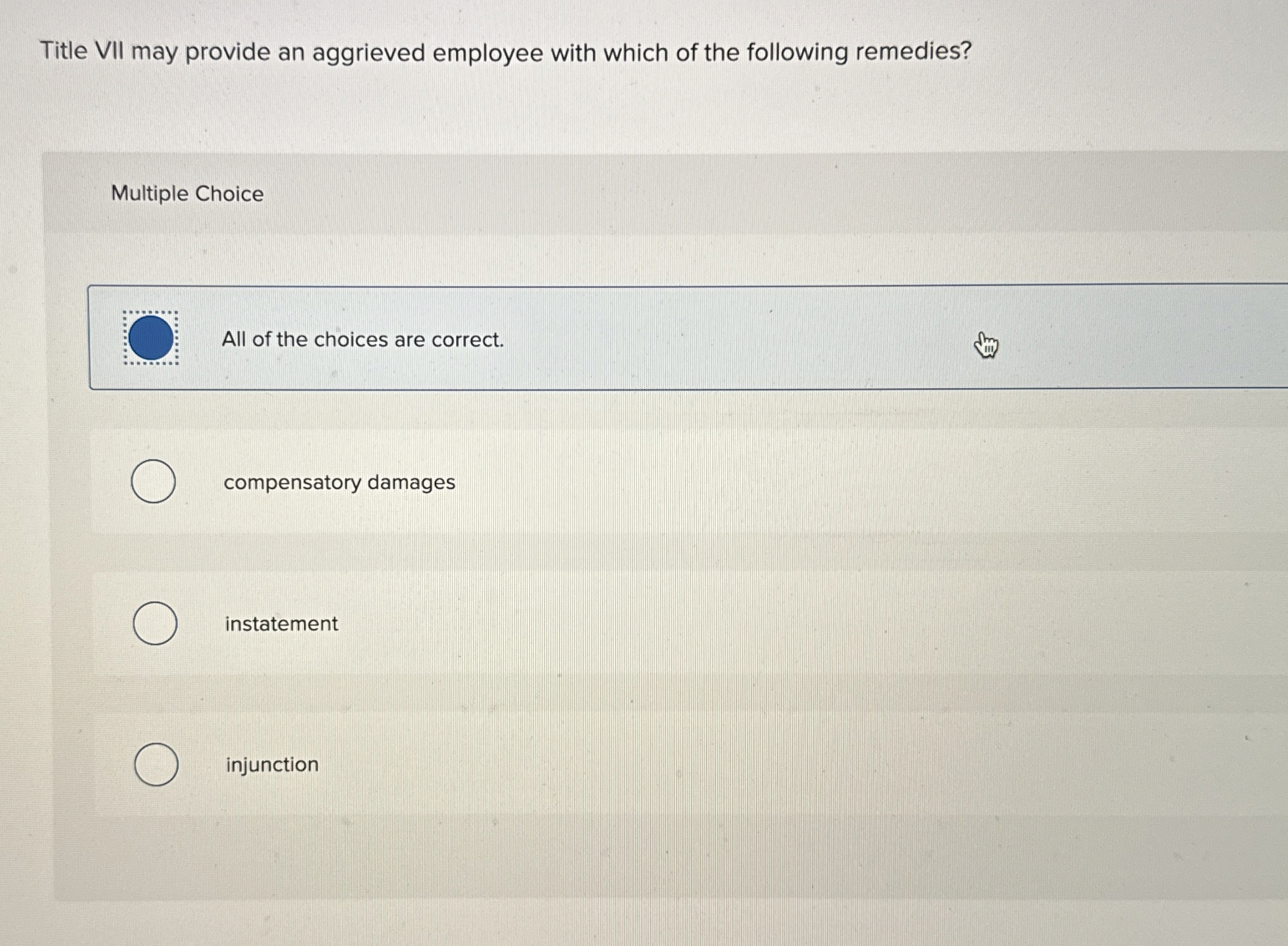Select the "All of the choices are correct." radio button
Image resolution: width=1288 pixels, height=946 pixels.
[x=150, y=338]
